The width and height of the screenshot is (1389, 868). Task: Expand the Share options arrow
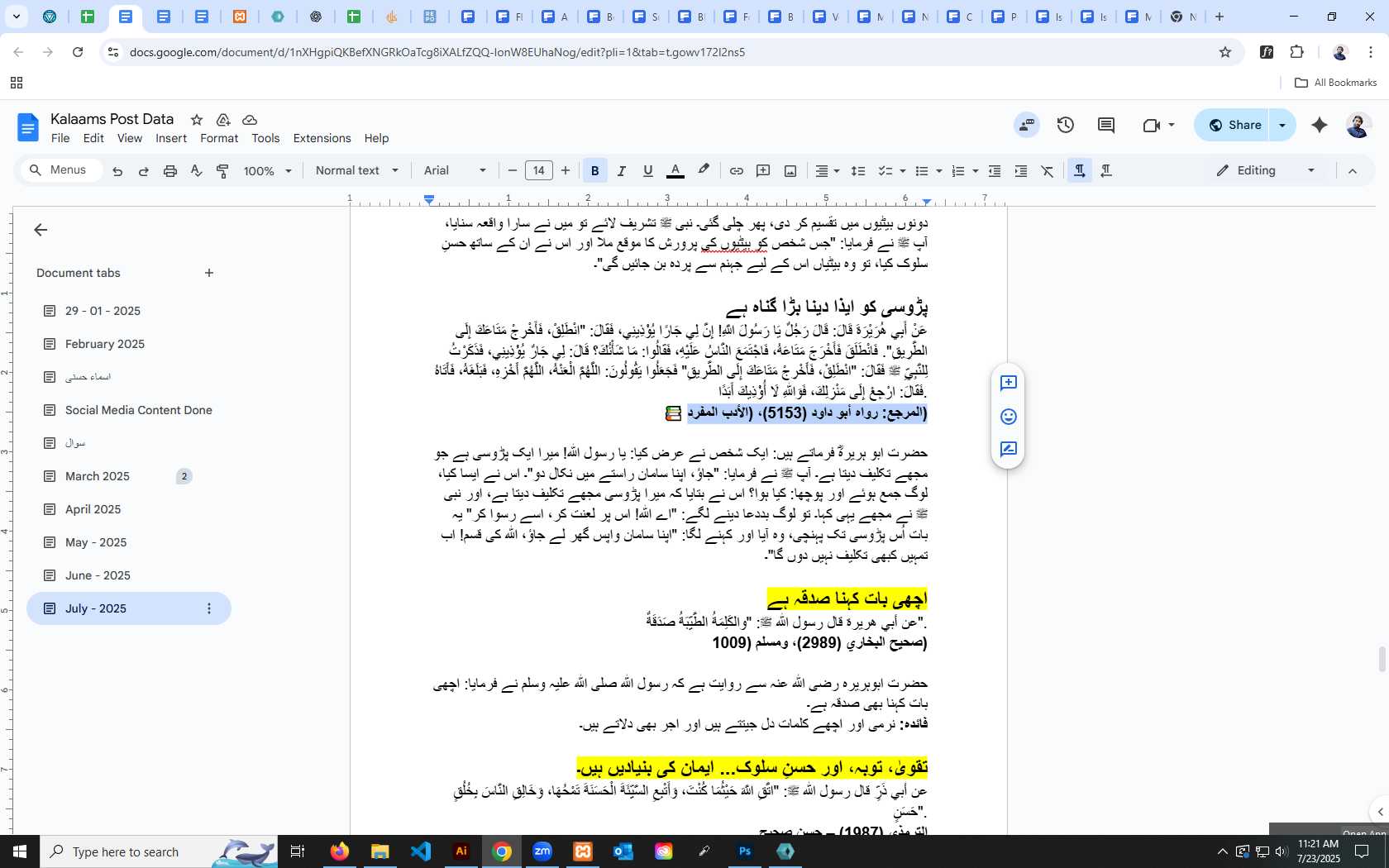[1282, 125]
